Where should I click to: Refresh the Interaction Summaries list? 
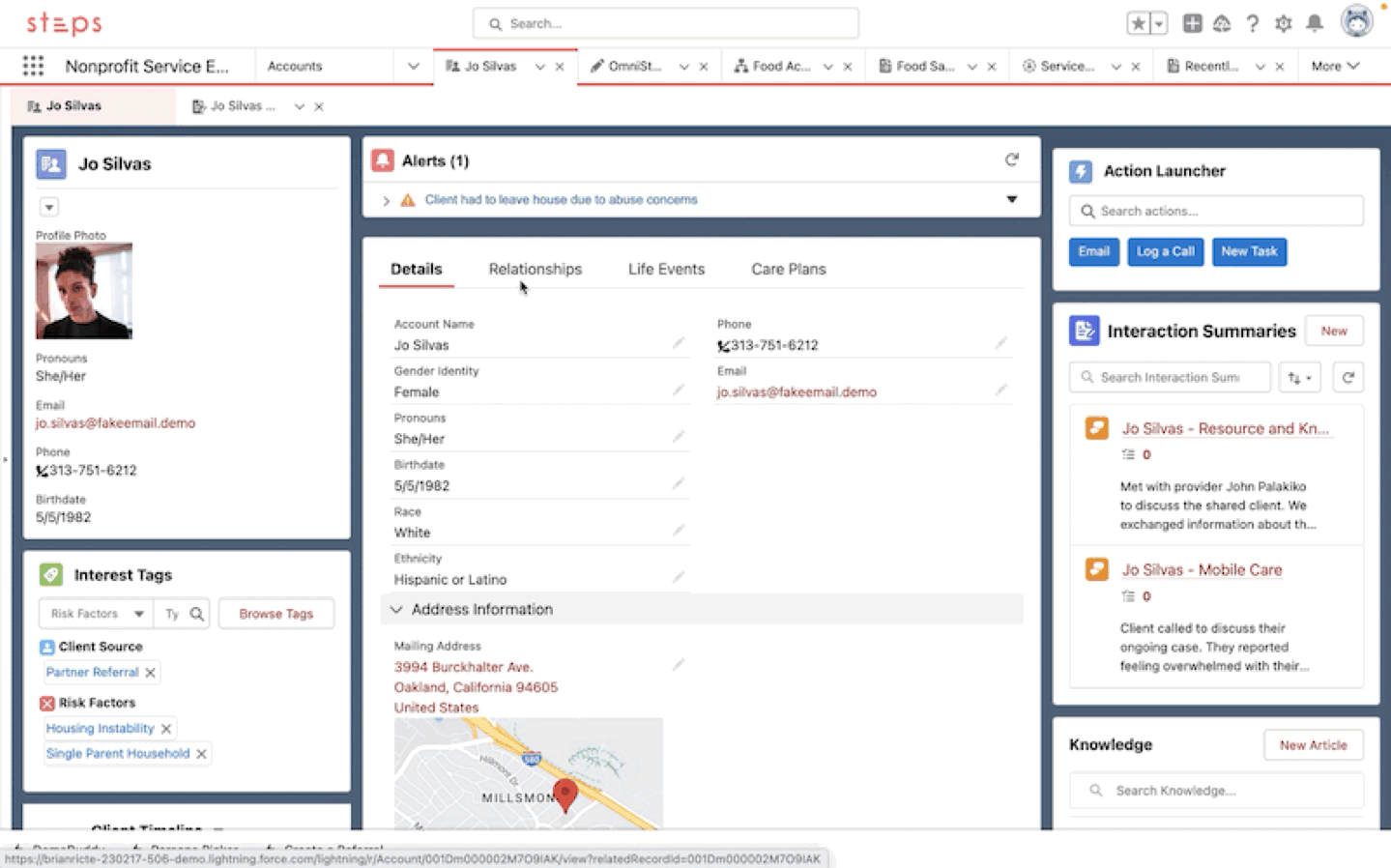1348,377
